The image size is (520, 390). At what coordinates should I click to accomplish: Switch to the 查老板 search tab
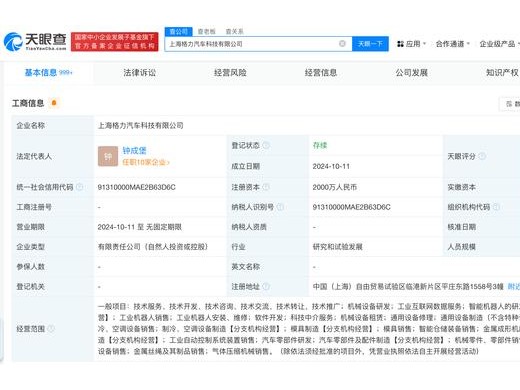[x=206, y=32]
